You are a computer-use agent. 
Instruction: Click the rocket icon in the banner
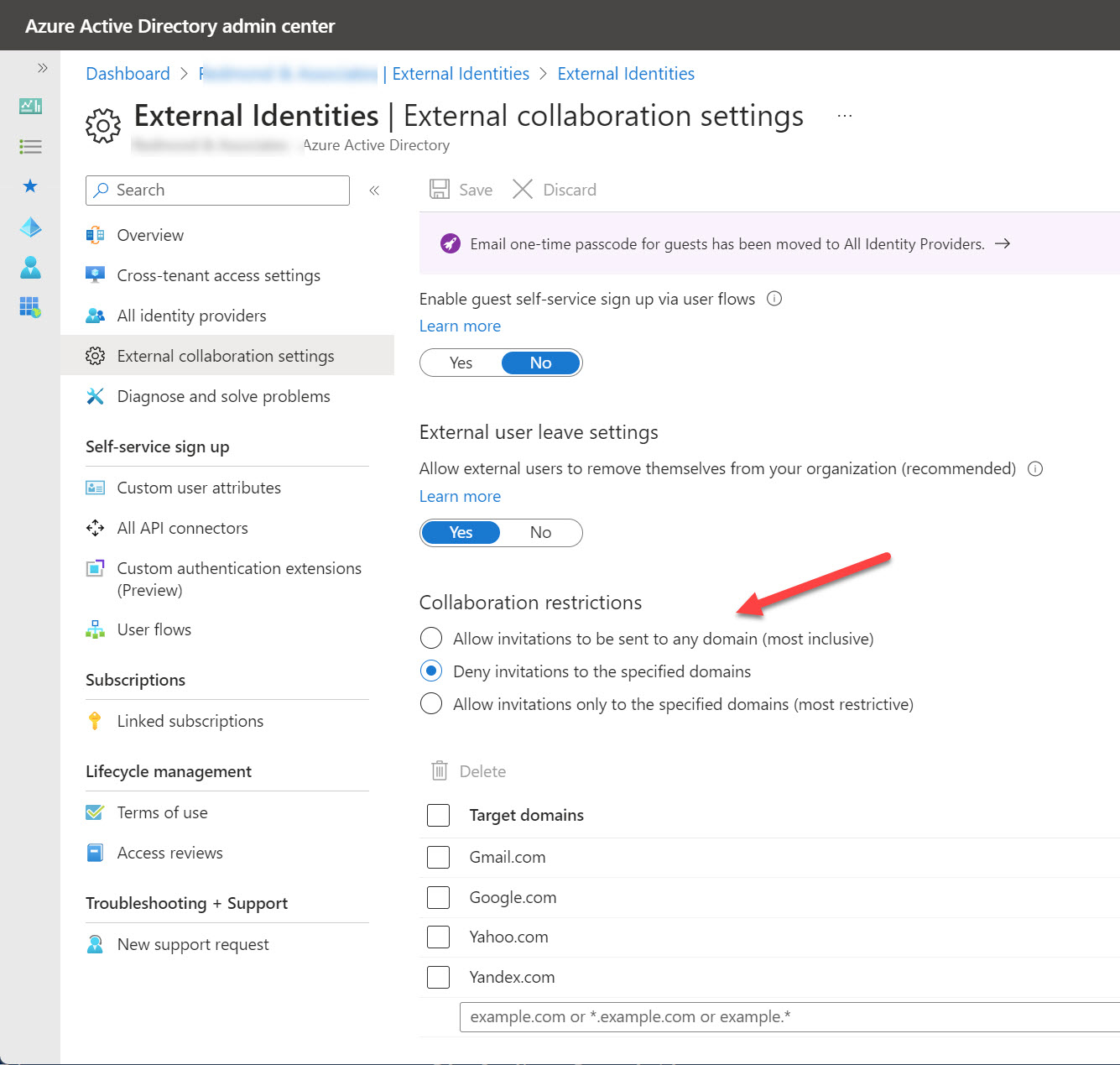pyautogui.click(x=451, y=244)
